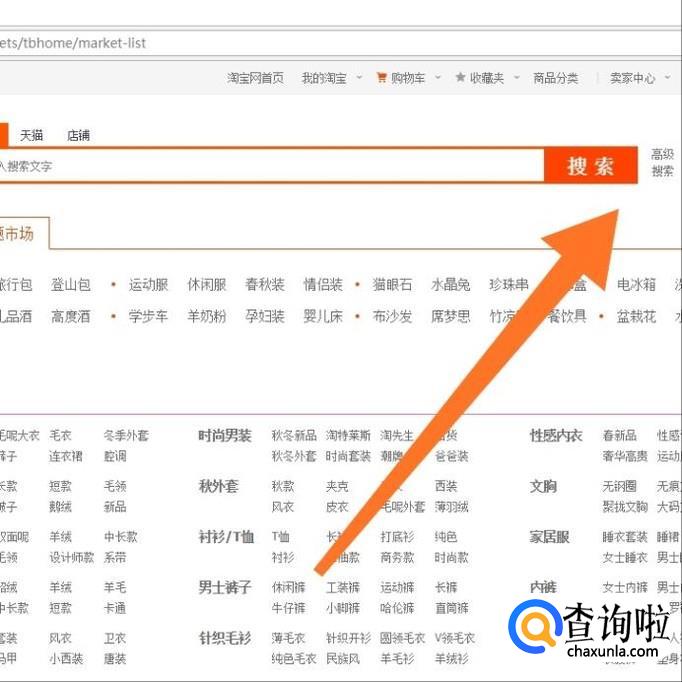This screenshot has height=682, width=682.
Task: Click the 工装裤 link
Action: coord(343,587)
